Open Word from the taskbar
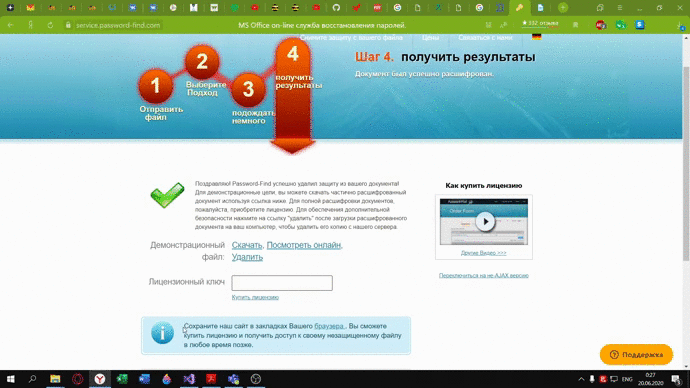Viewport: 690px width, 388px height. [x=144, y=379]
